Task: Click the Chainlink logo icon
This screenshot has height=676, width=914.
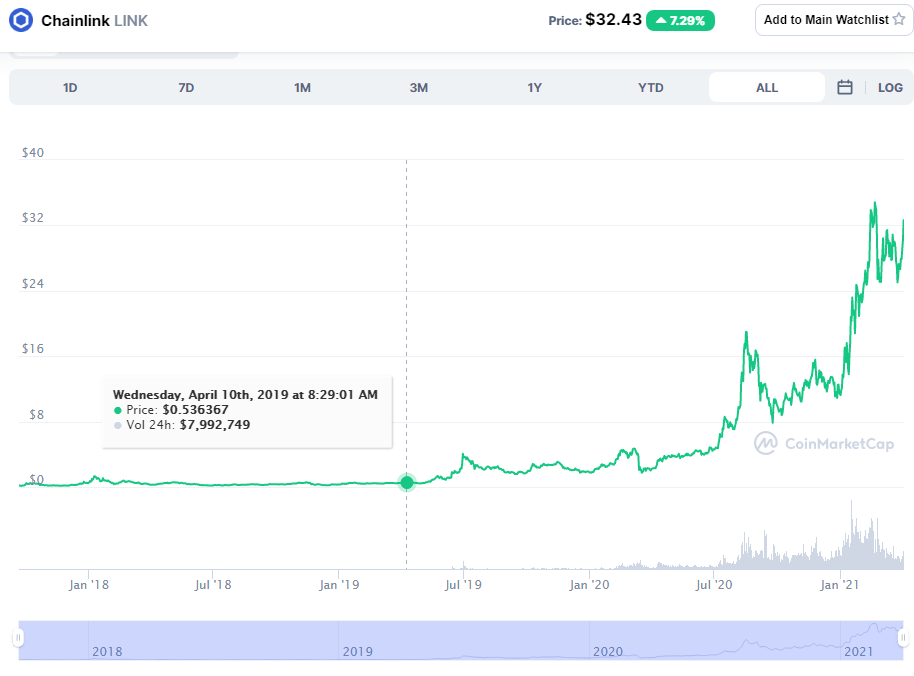Action: click(21, 20)
